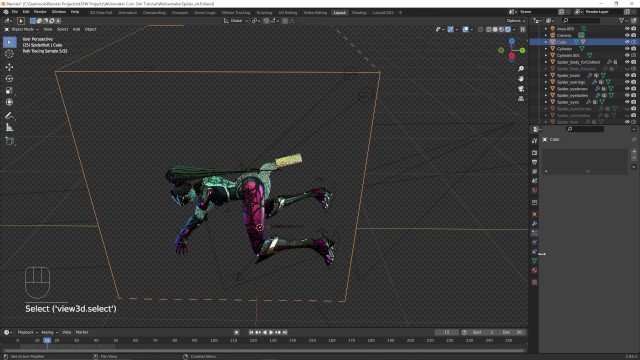The image size is (640, 360).
Task: Hide Spider_eyes via its eye icon
Action: tap(627, 102)
